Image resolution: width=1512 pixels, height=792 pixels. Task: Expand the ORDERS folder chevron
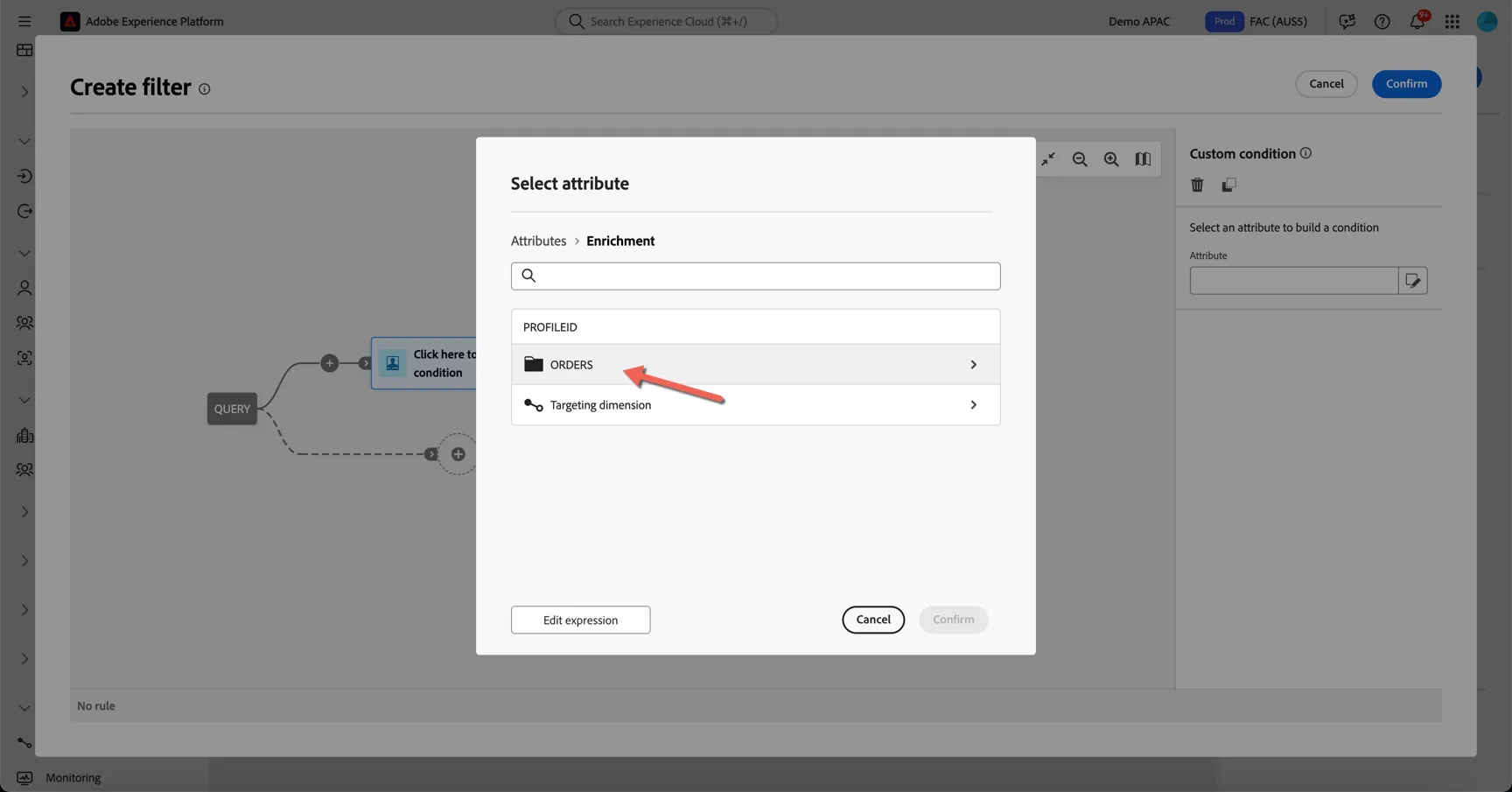click(x=973, y=364)
